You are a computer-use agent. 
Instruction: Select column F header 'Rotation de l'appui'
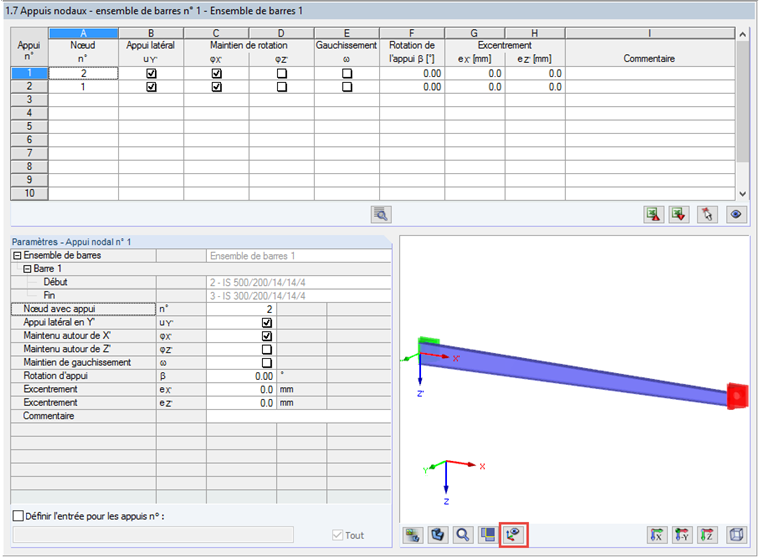tap(412, 33)
